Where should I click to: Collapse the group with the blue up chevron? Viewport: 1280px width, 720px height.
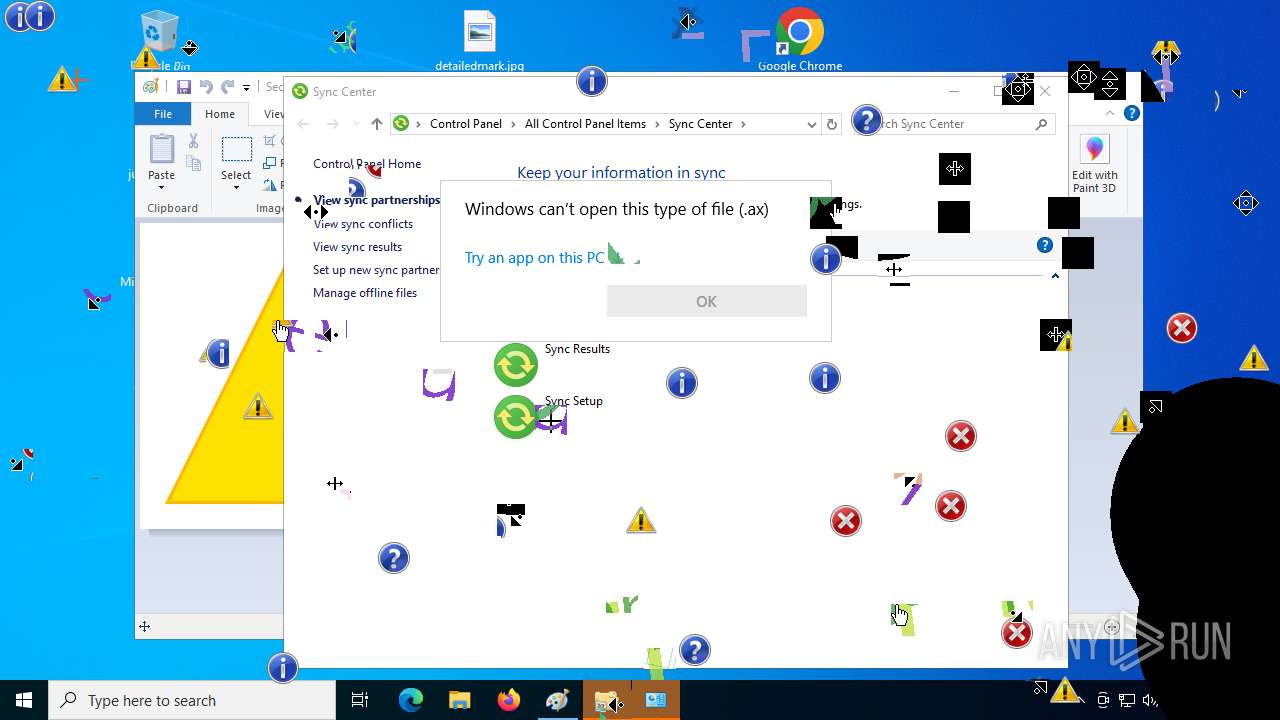(x=1055, y=276)
